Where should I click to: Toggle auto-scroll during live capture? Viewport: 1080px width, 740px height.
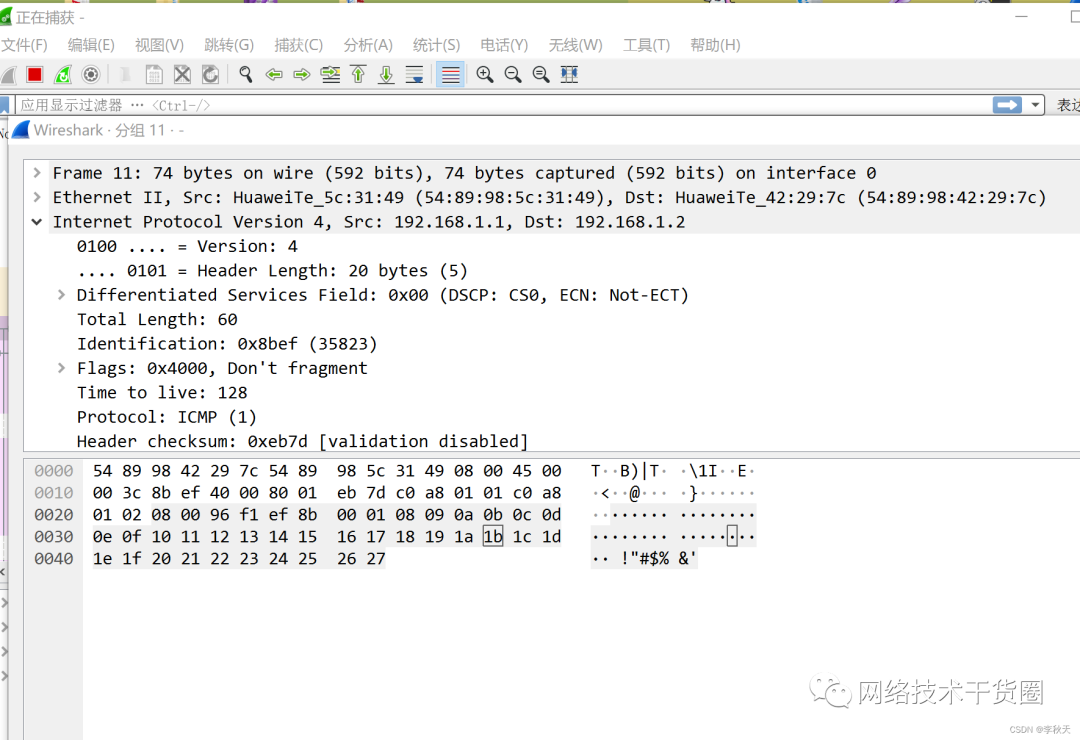coord(415,74)
